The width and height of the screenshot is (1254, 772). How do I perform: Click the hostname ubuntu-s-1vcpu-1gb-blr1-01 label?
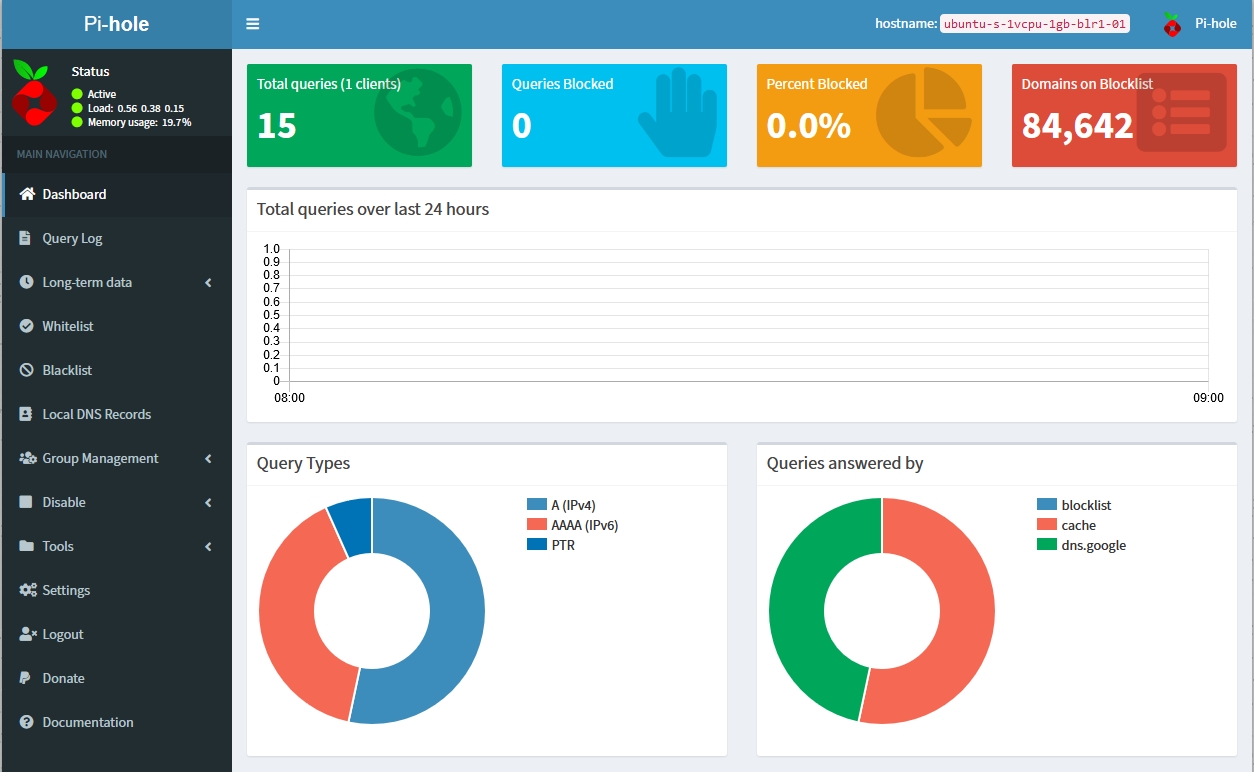1035,24
